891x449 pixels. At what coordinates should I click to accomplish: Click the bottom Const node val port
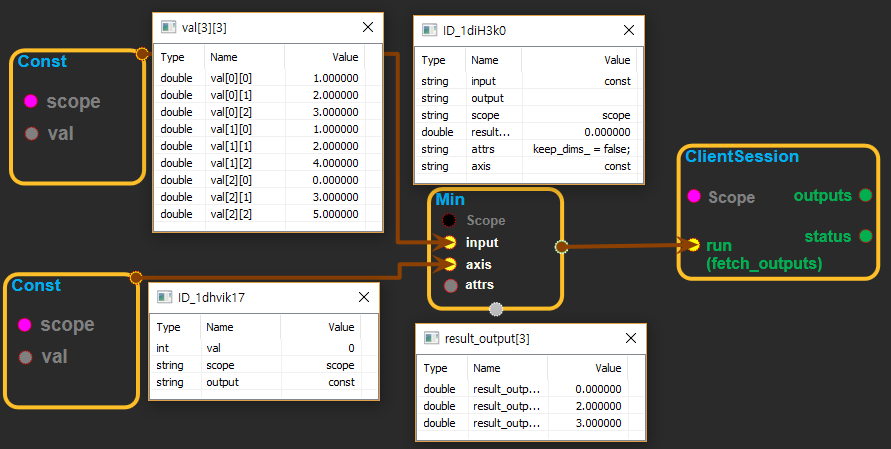[25, 357]
